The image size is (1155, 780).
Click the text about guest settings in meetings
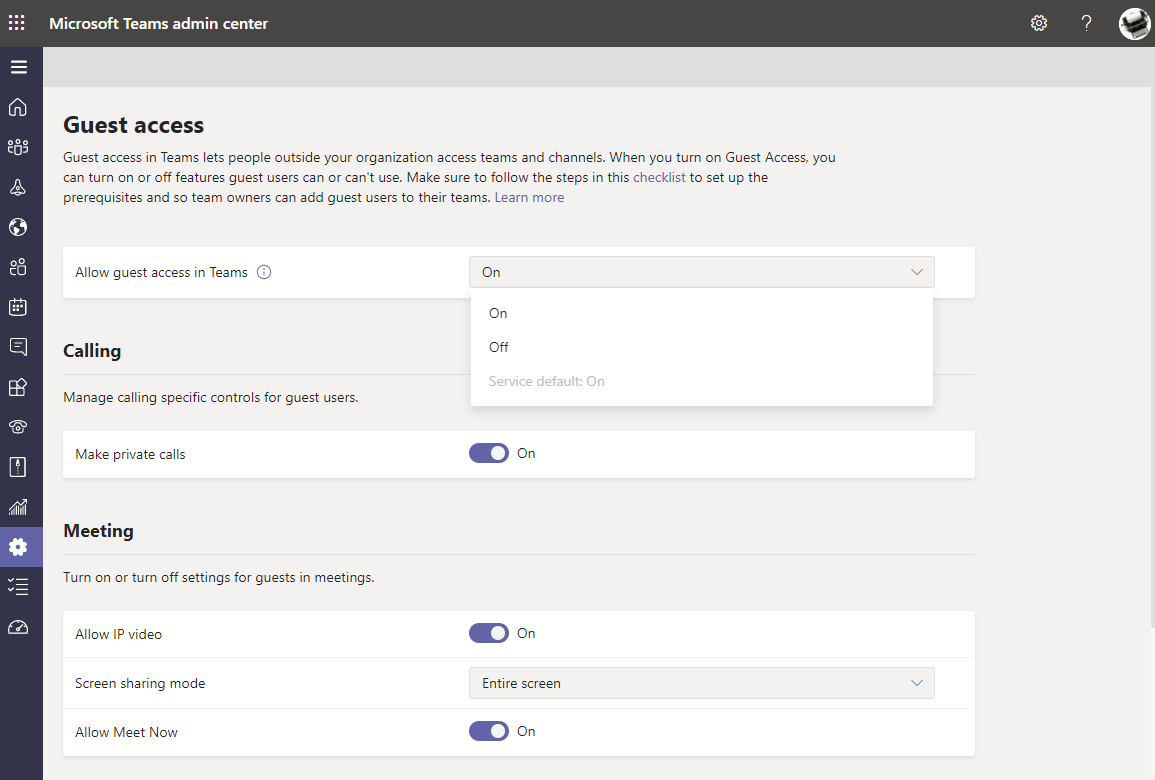tap(219, 577)
